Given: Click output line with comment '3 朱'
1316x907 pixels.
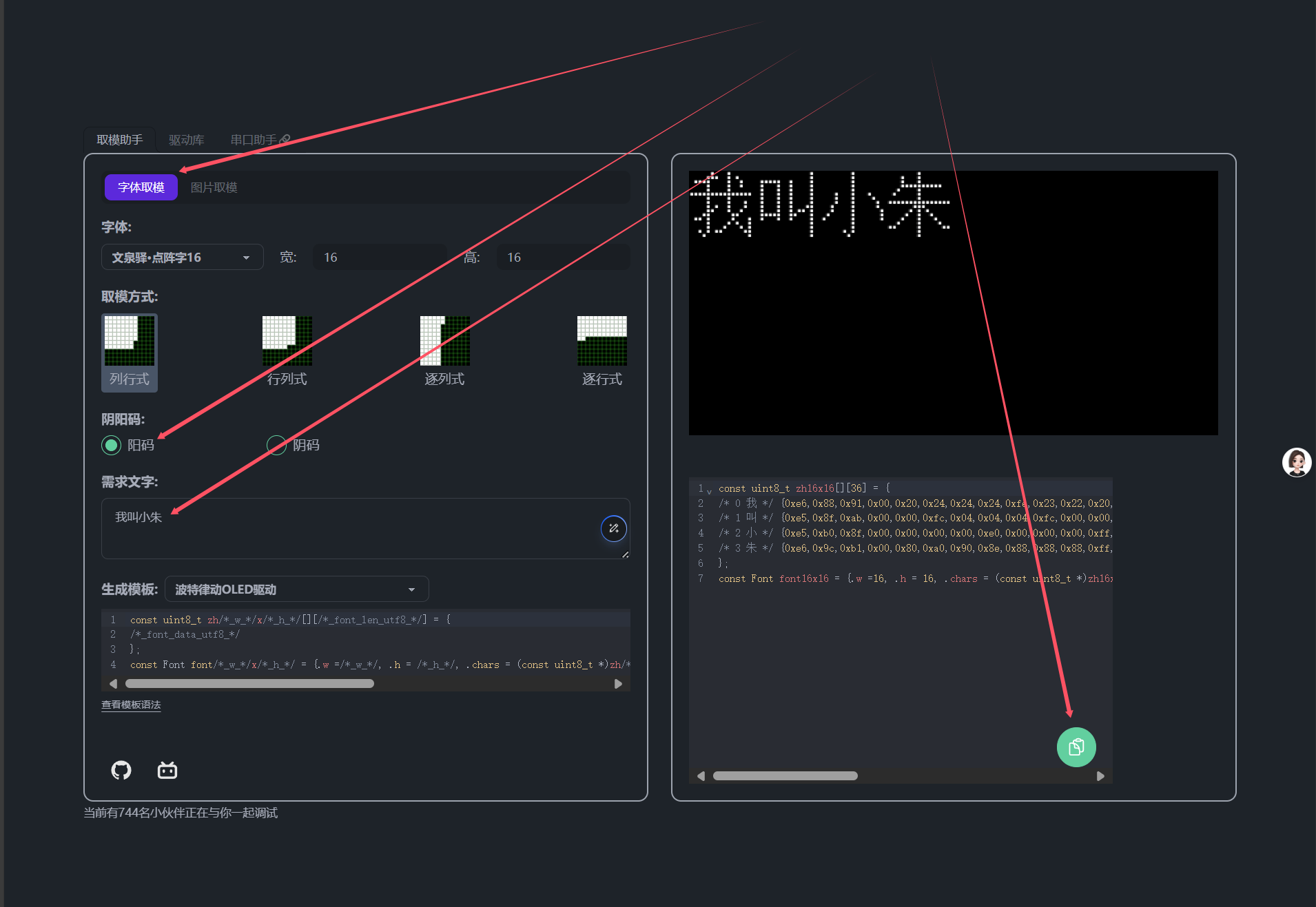Looking at the screenshot, I should (915, 548).
